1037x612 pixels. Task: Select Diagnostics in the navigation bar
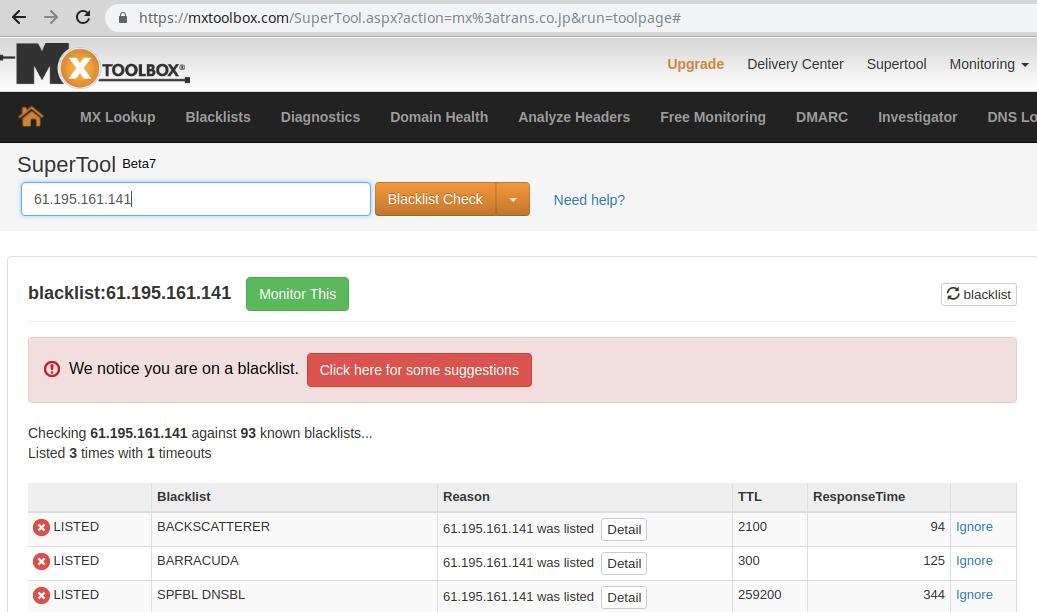321,117
